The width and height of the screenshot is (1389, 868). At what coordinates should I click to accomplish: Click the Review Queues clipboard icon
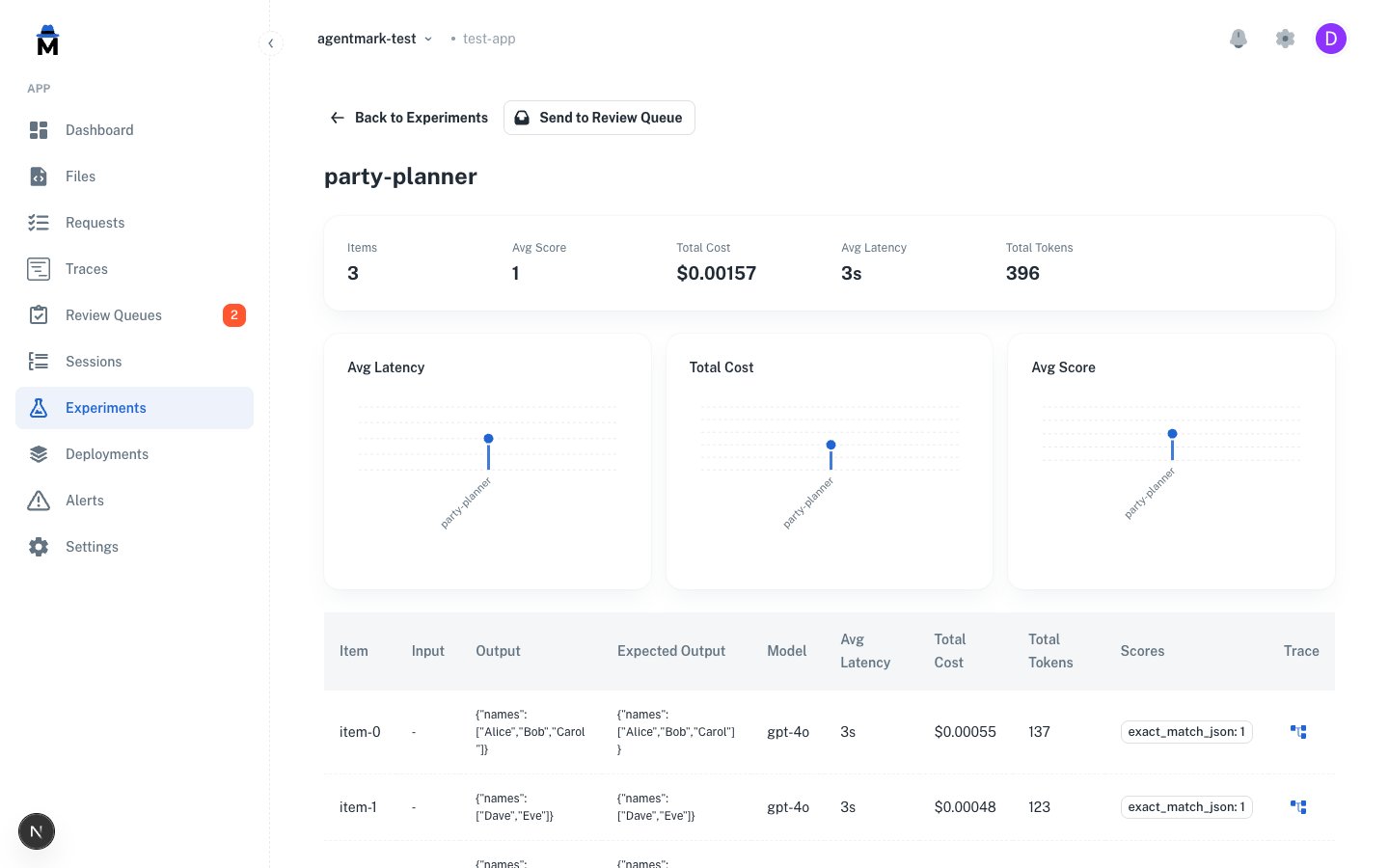click(39, 315)
